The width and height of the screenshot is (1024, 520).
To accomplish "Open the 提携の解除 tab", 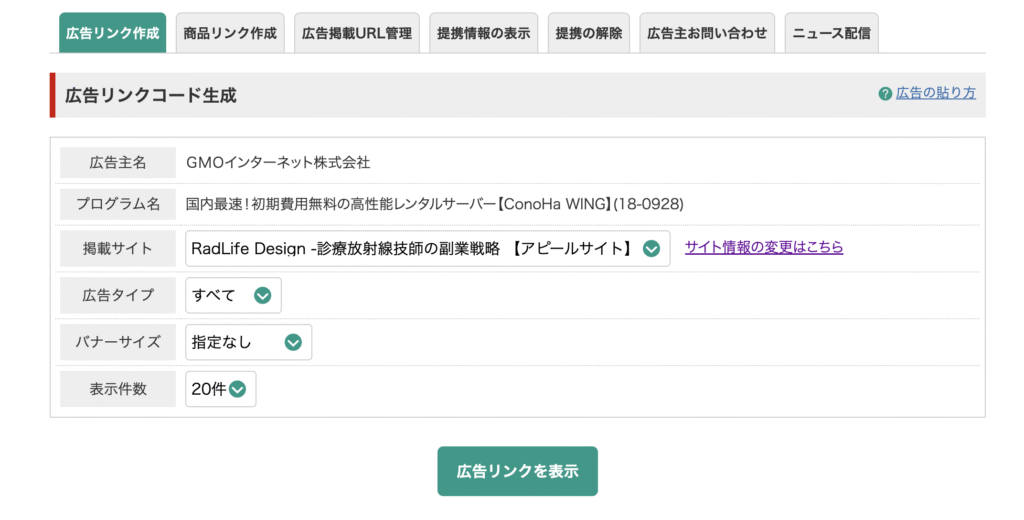I will click(588, 33).
